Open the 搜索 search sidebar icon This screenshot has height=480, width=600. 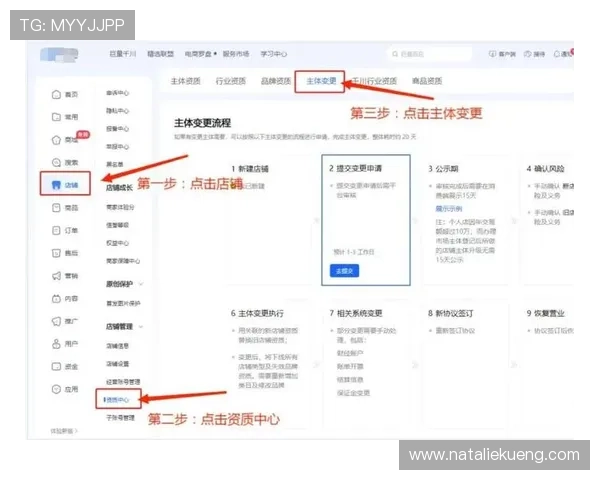click(x=56, y=162)
